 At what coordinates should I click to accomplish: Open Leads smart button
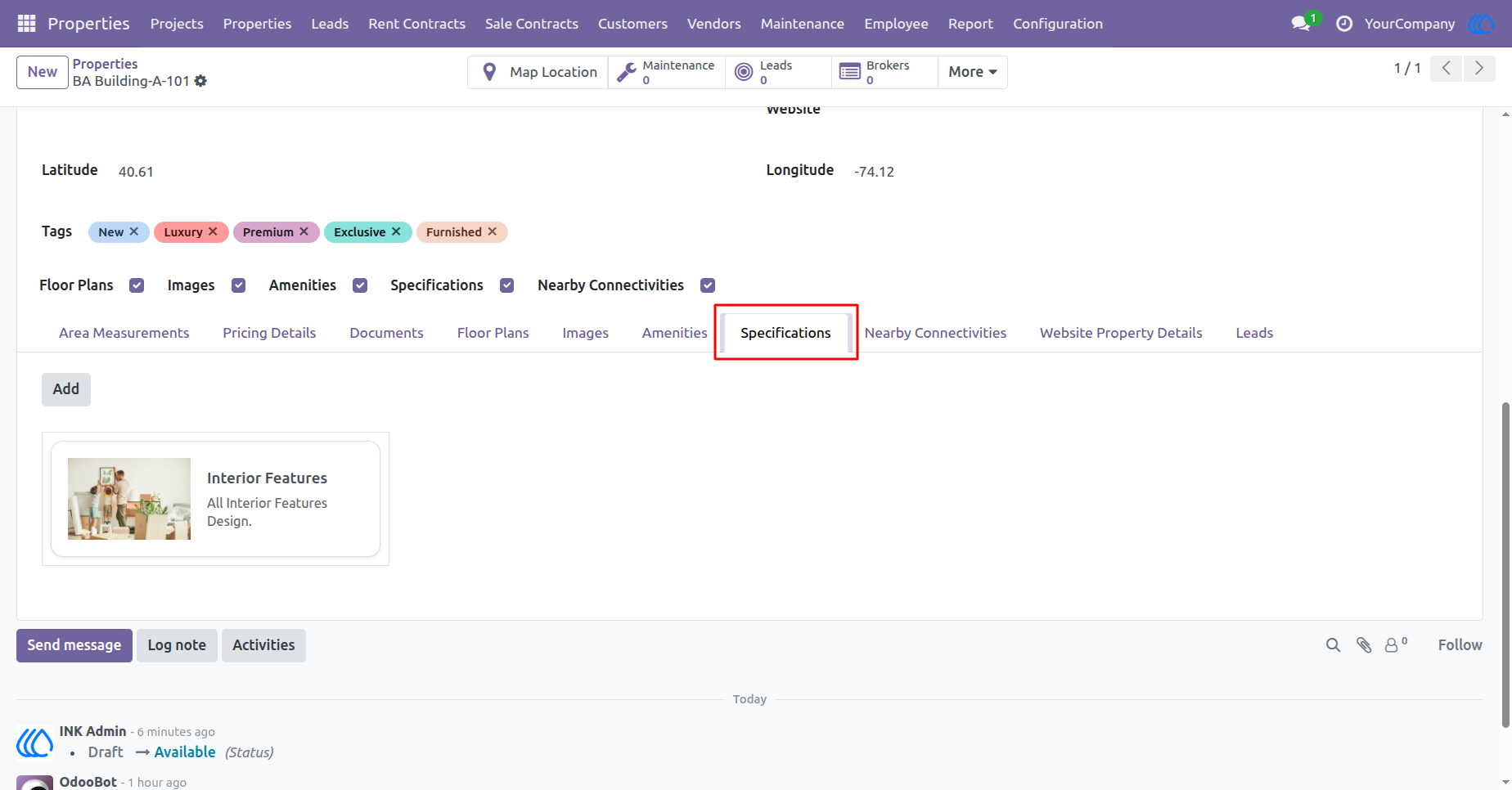(x=778, y=72)
